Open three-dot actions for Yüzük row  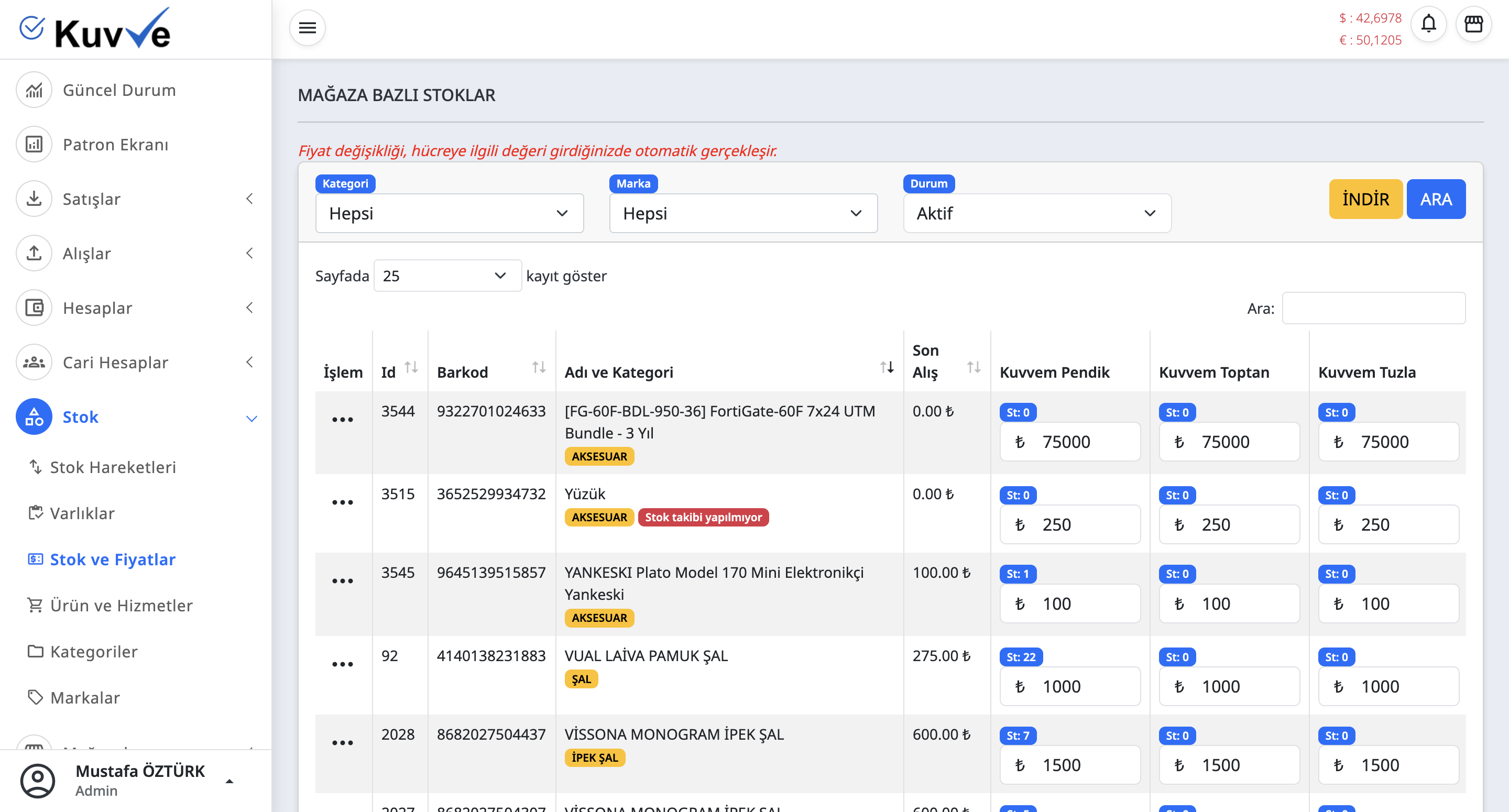pos(342,503)
